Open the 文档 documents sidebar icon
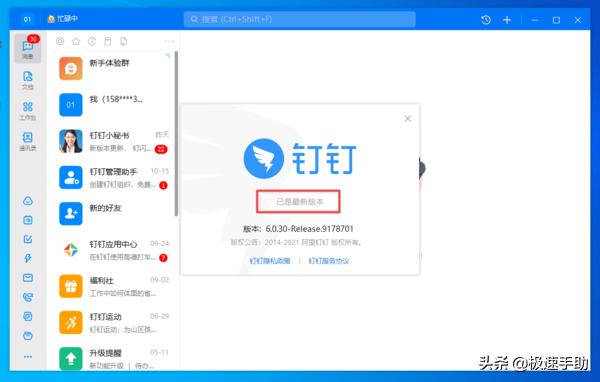Screen dimensions: 600x382 pos(28,80)
